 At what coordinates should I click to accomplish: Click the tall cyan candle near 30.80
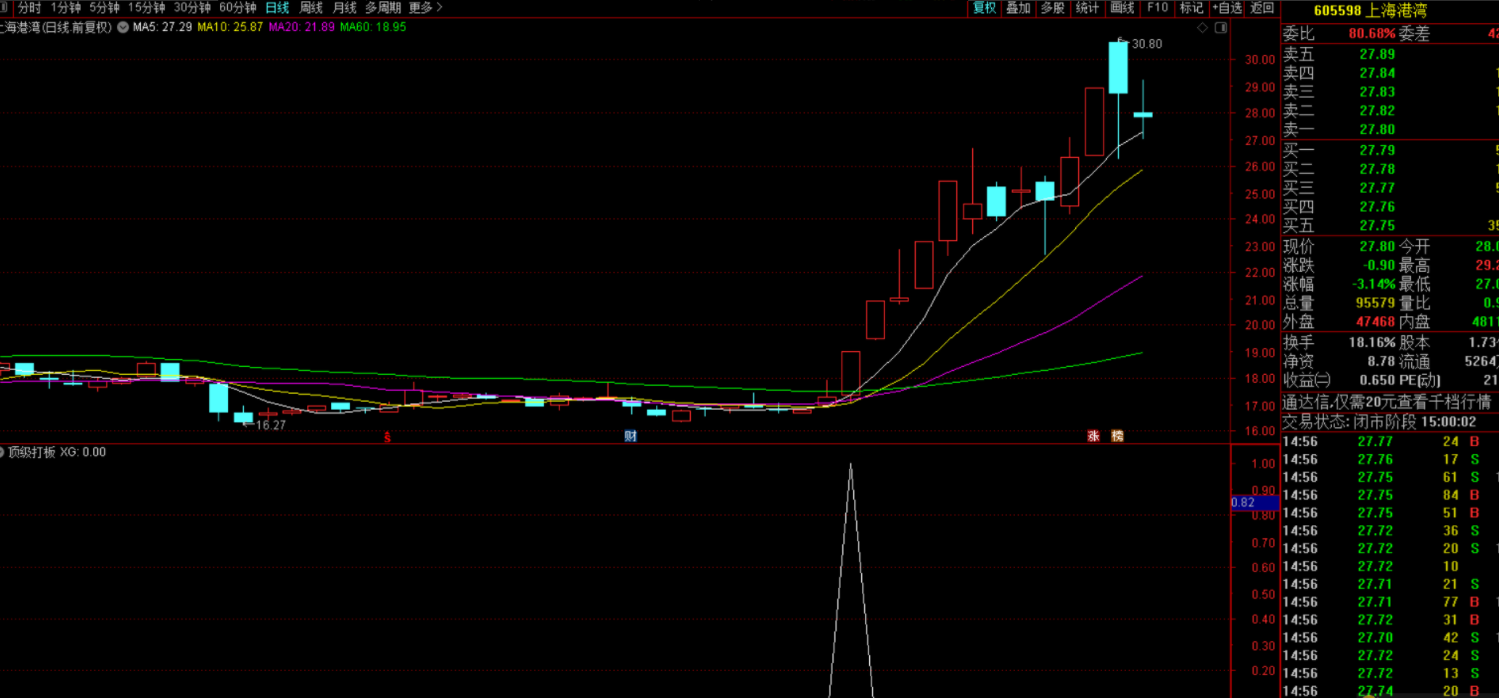(x=1118, y=67)
